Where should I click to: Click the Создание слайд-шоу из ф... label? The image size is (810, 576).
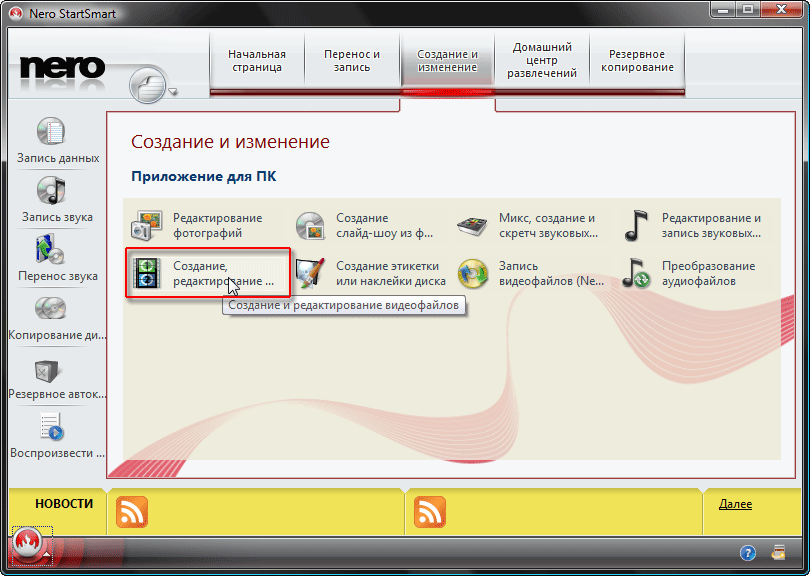[384, 226]
